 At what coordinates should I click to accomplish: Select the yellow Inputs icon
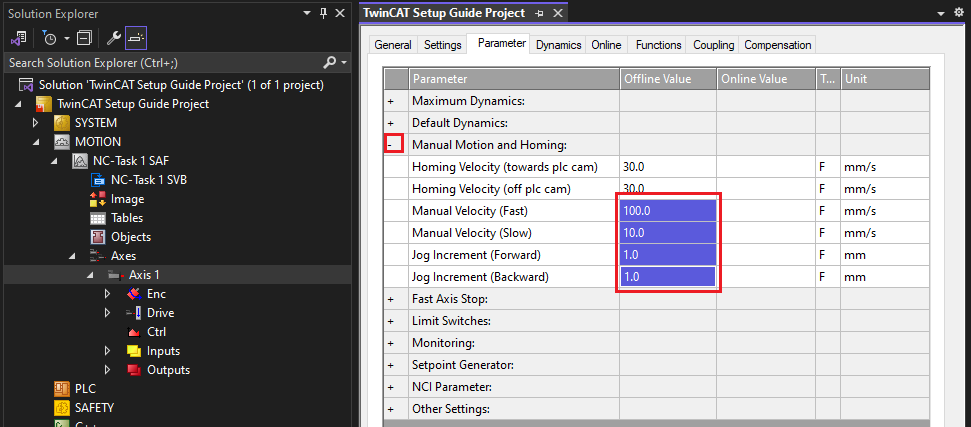coord(134,351)
